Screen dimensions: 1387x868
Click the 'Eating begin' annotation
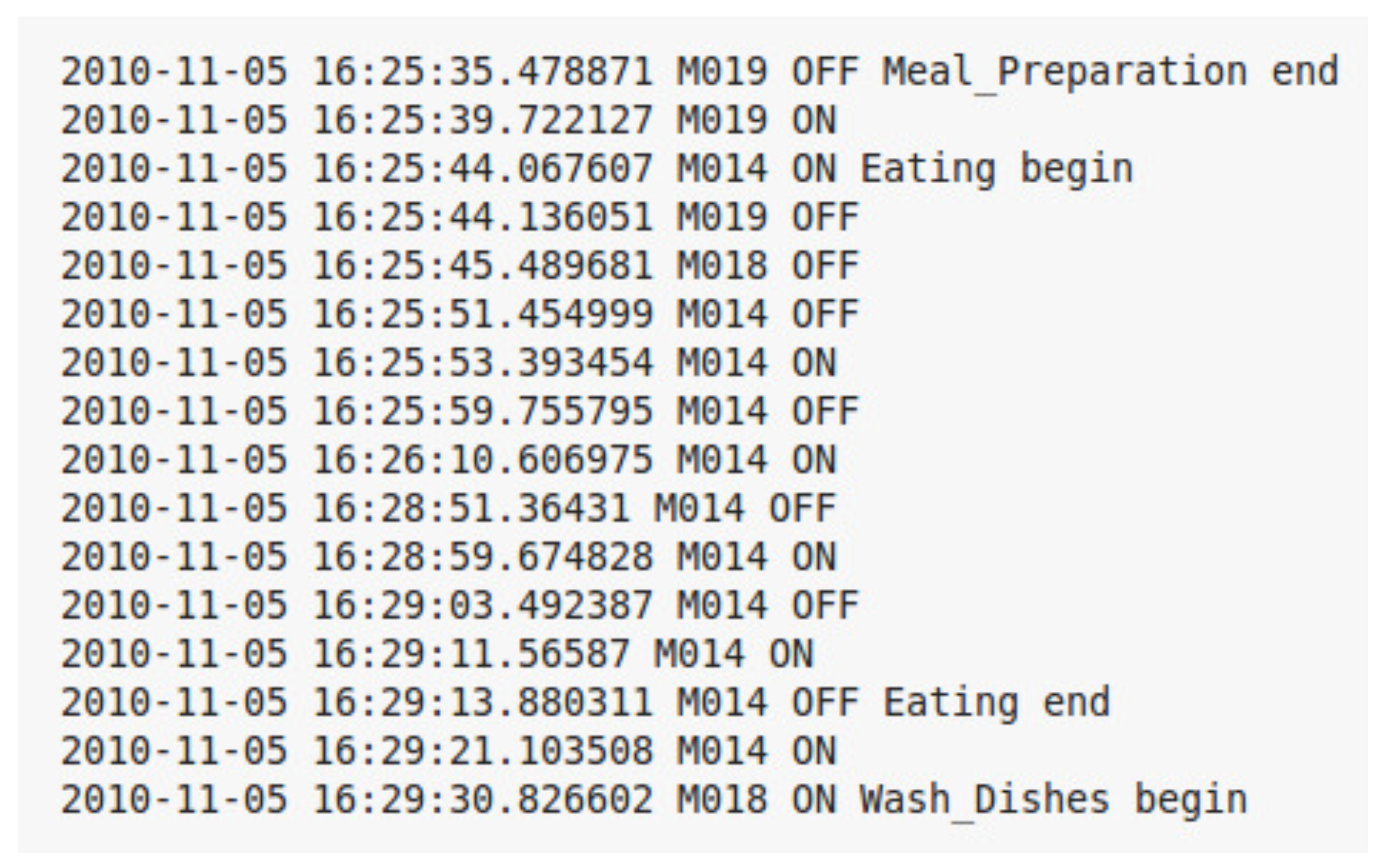click(x=996, y=169)
